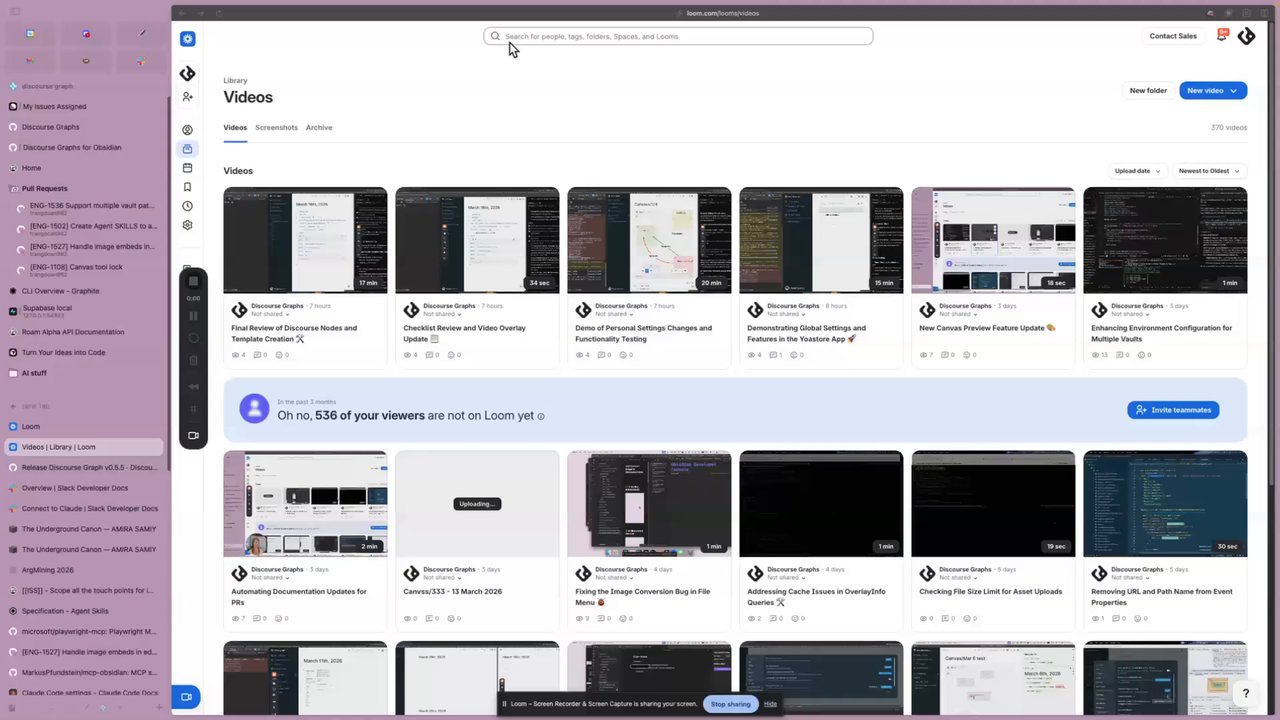Open the New video dropdown
Screen dimensions: 1280x720
1213,90
